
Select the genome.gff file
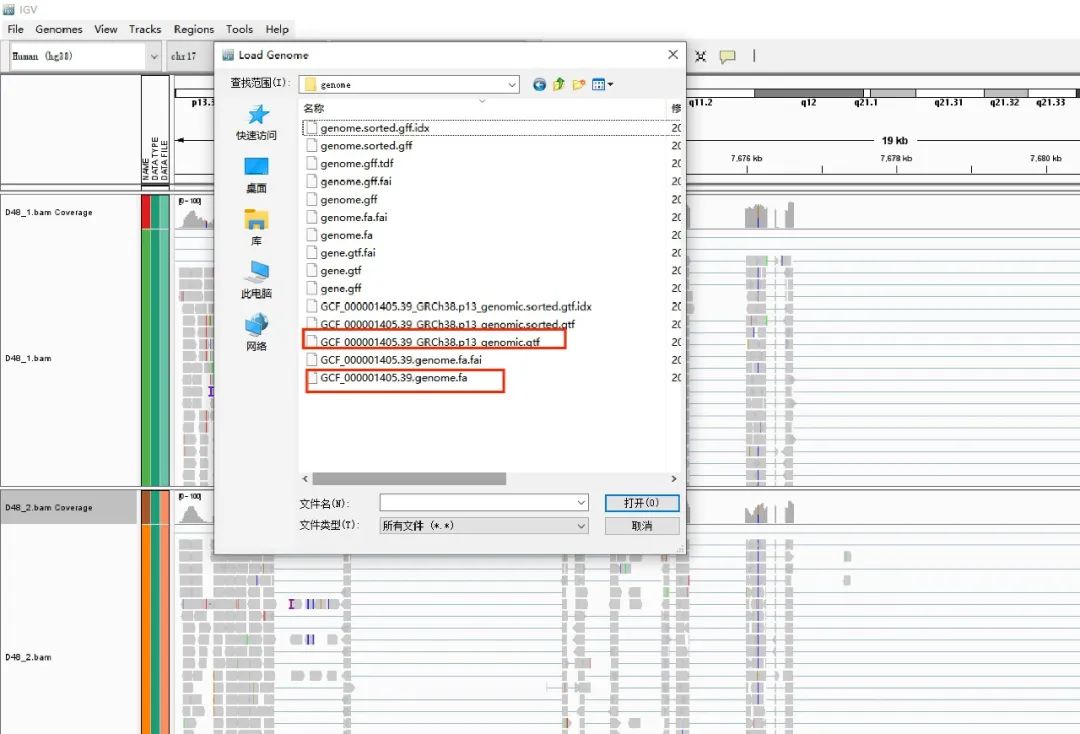tap(349, 199)
